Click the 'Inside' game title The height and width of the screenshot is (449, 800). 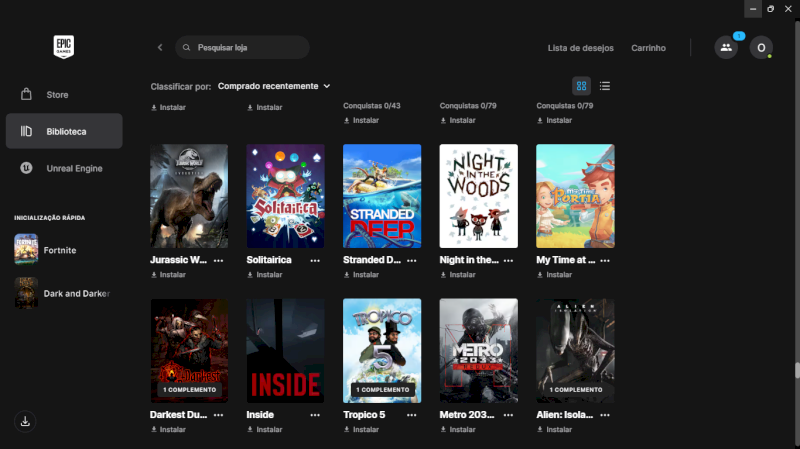[x=260, y=415]
